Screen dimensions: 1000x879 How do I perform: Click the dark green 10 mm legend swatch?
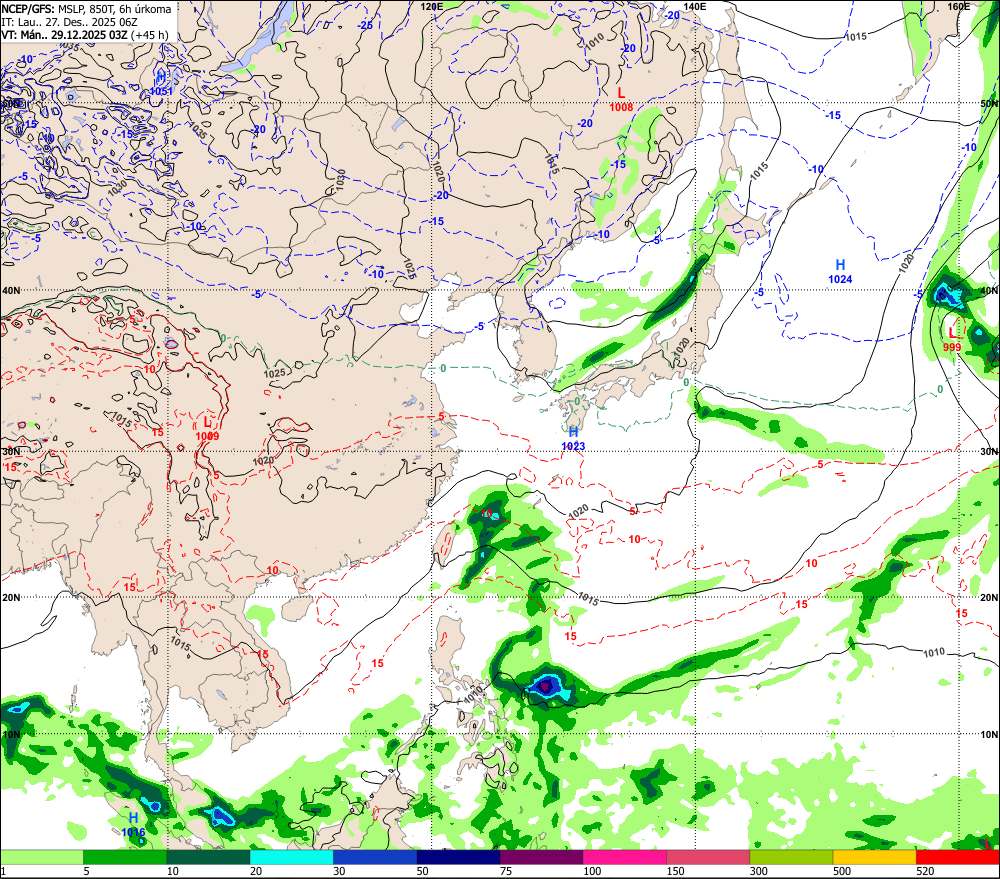tap(209, 857)
